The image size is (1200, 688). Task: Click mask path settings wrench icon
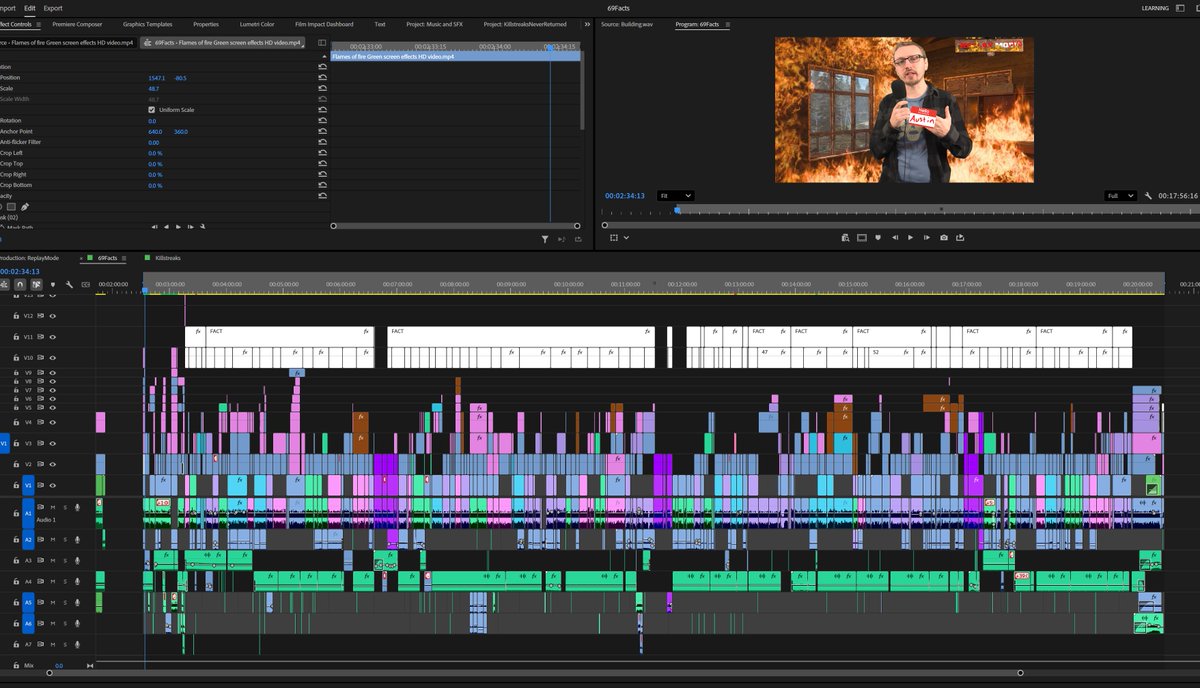coord(202,227)
